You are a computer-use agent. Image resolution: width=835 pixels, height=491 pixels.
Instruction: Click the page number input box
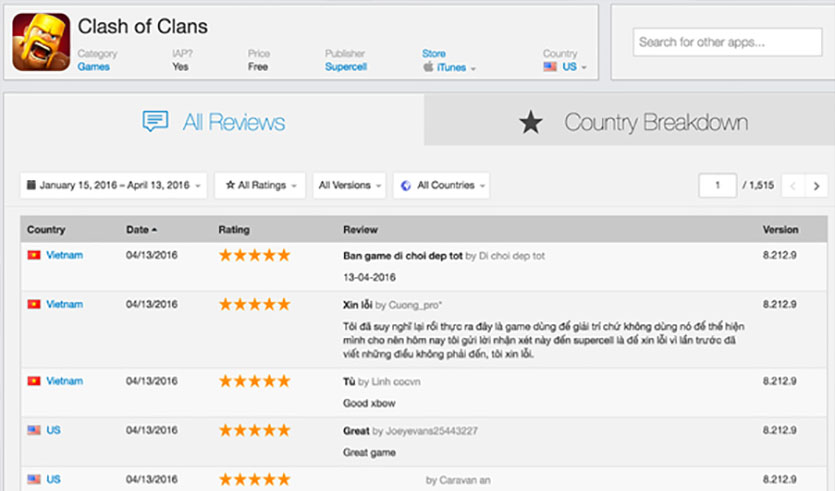717,185
